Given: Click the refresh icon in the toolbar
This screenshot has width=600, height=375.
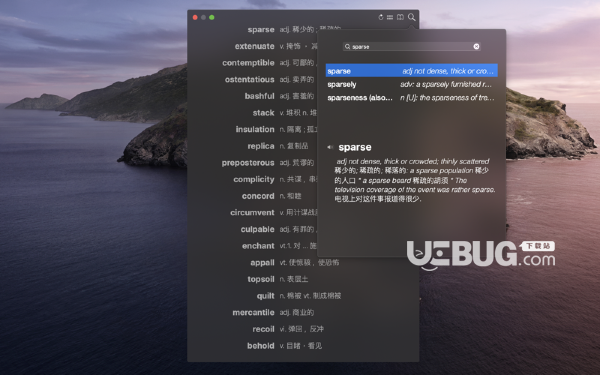Looking at the screenshot, I should click(380, 17).
